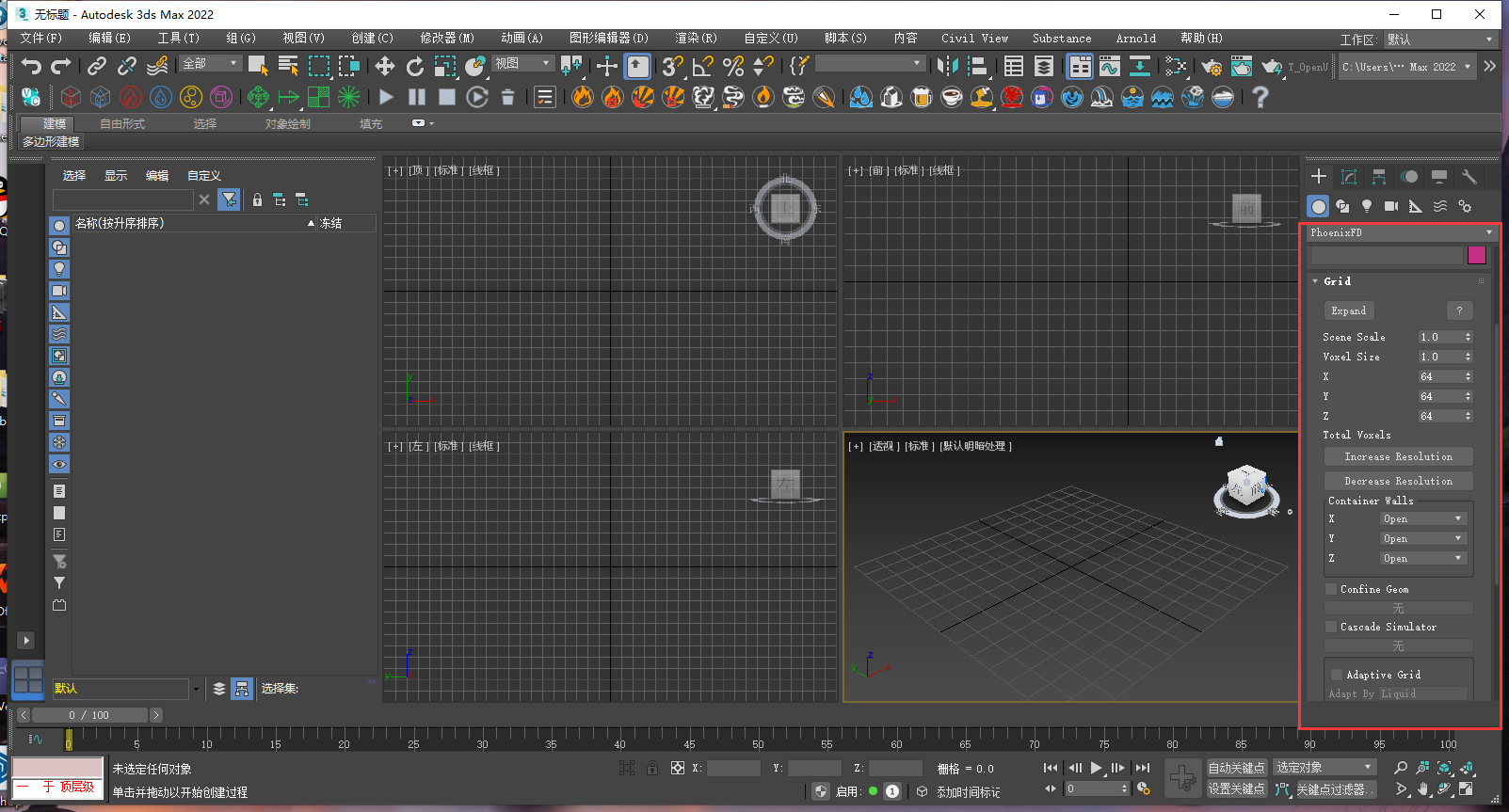Toggle eye visibility filter in scene explorer
Image resolution: width=1509 pixels, height=812 pixels.
[x=59, y=464]
